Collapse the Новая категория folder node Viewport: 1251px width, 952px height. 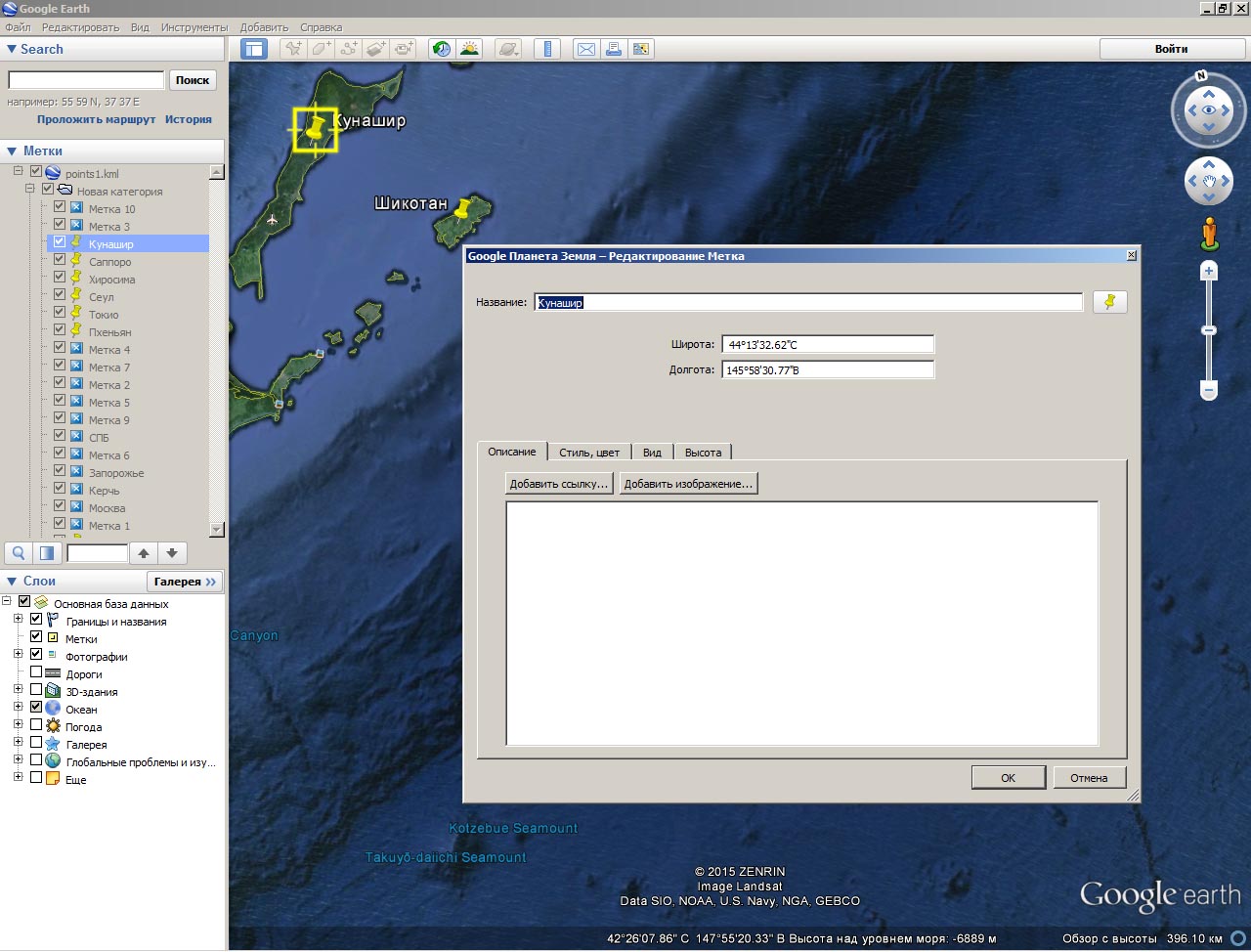pyautogui.click(x=30, y=190)
